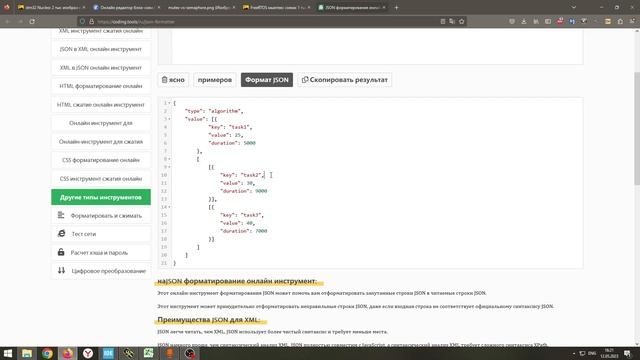Open the library bookshelf icon in toolbar
This screenshot has width=640, height=360.
[x=536, y=21]
